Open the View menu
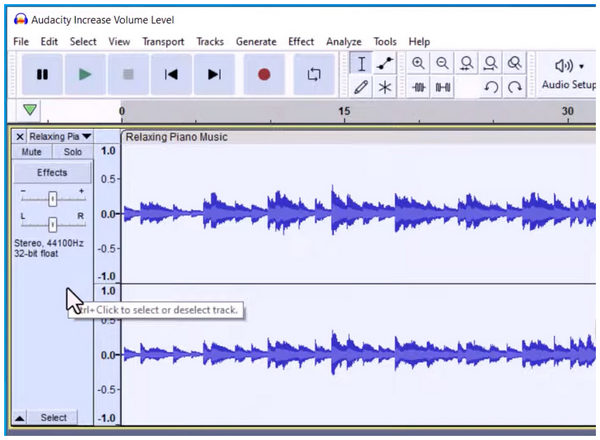The image size is (600, 440). (119, 42)
